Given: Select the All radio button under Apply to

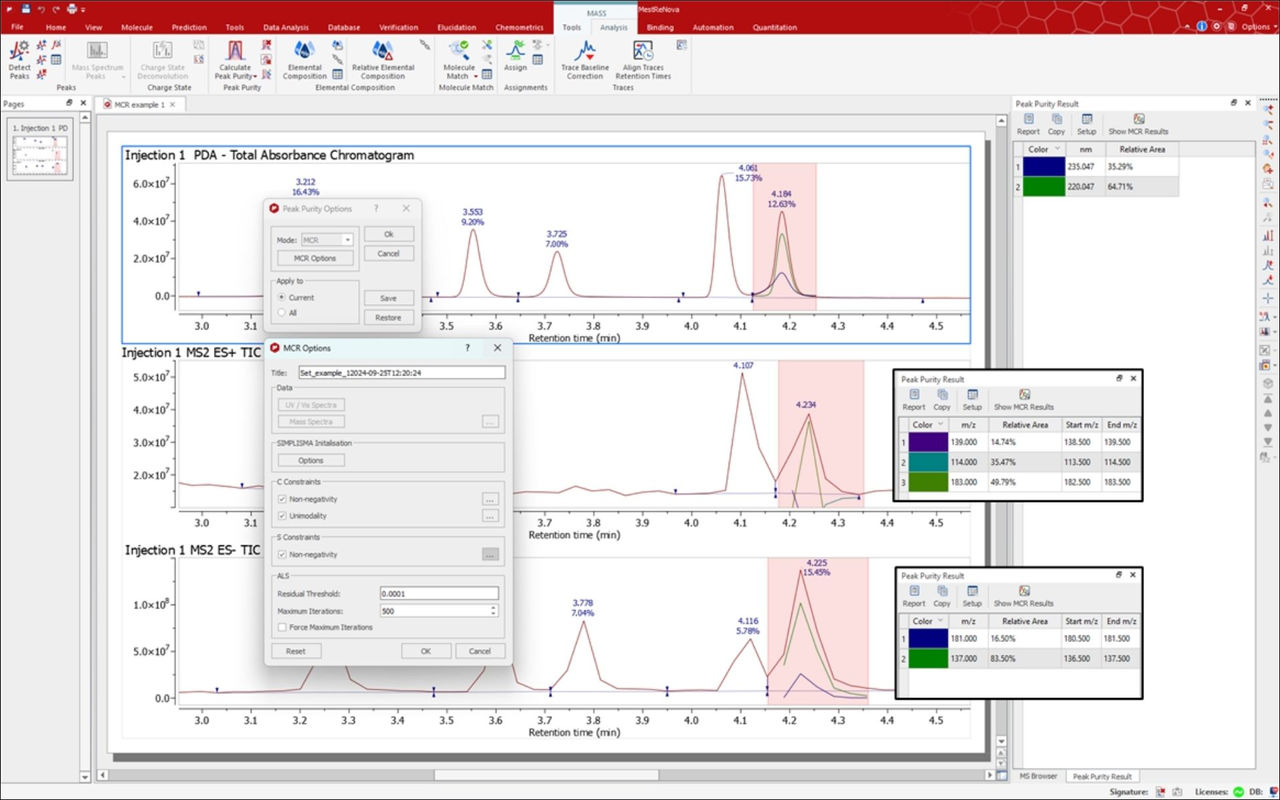Looking at the screenshot, I should tap(282, 312).
